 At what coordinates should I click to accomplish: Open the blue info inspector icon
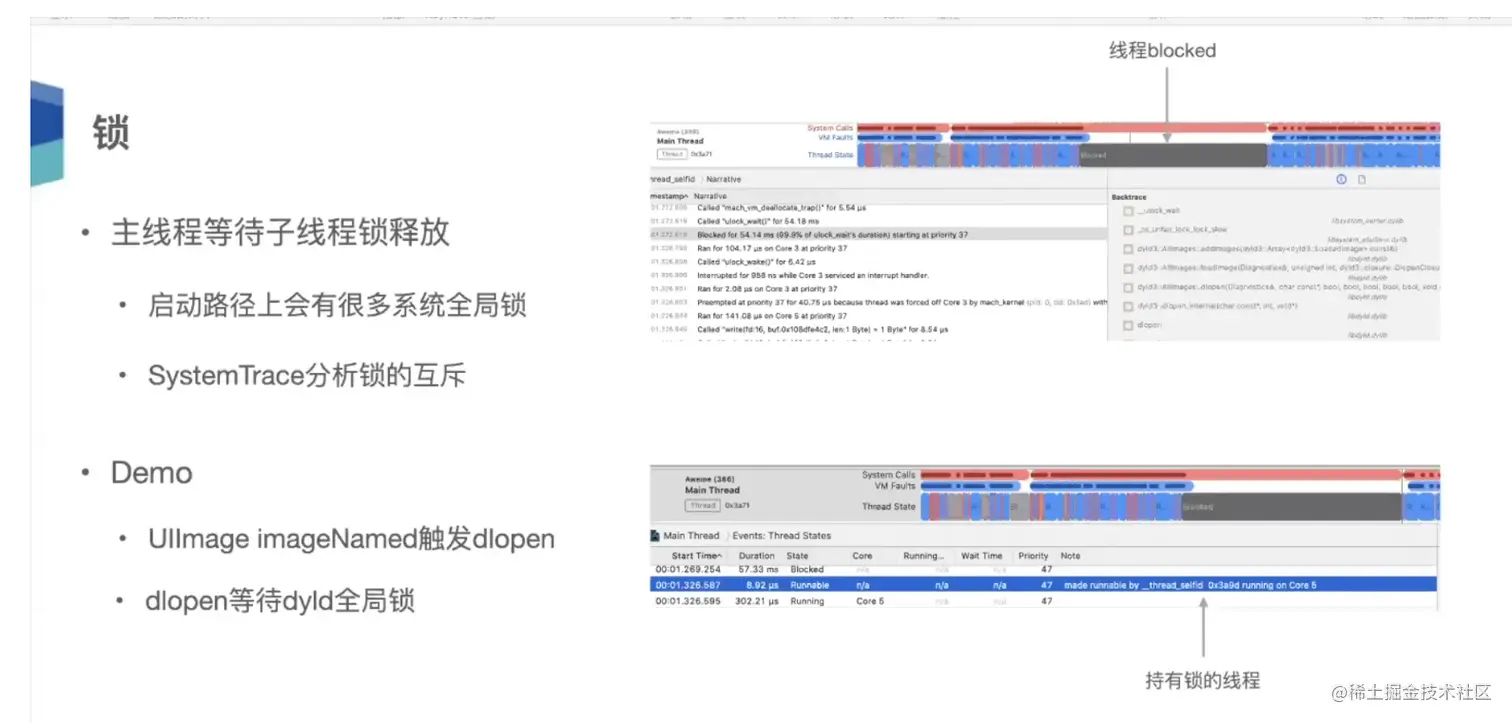pos(1341,179)
